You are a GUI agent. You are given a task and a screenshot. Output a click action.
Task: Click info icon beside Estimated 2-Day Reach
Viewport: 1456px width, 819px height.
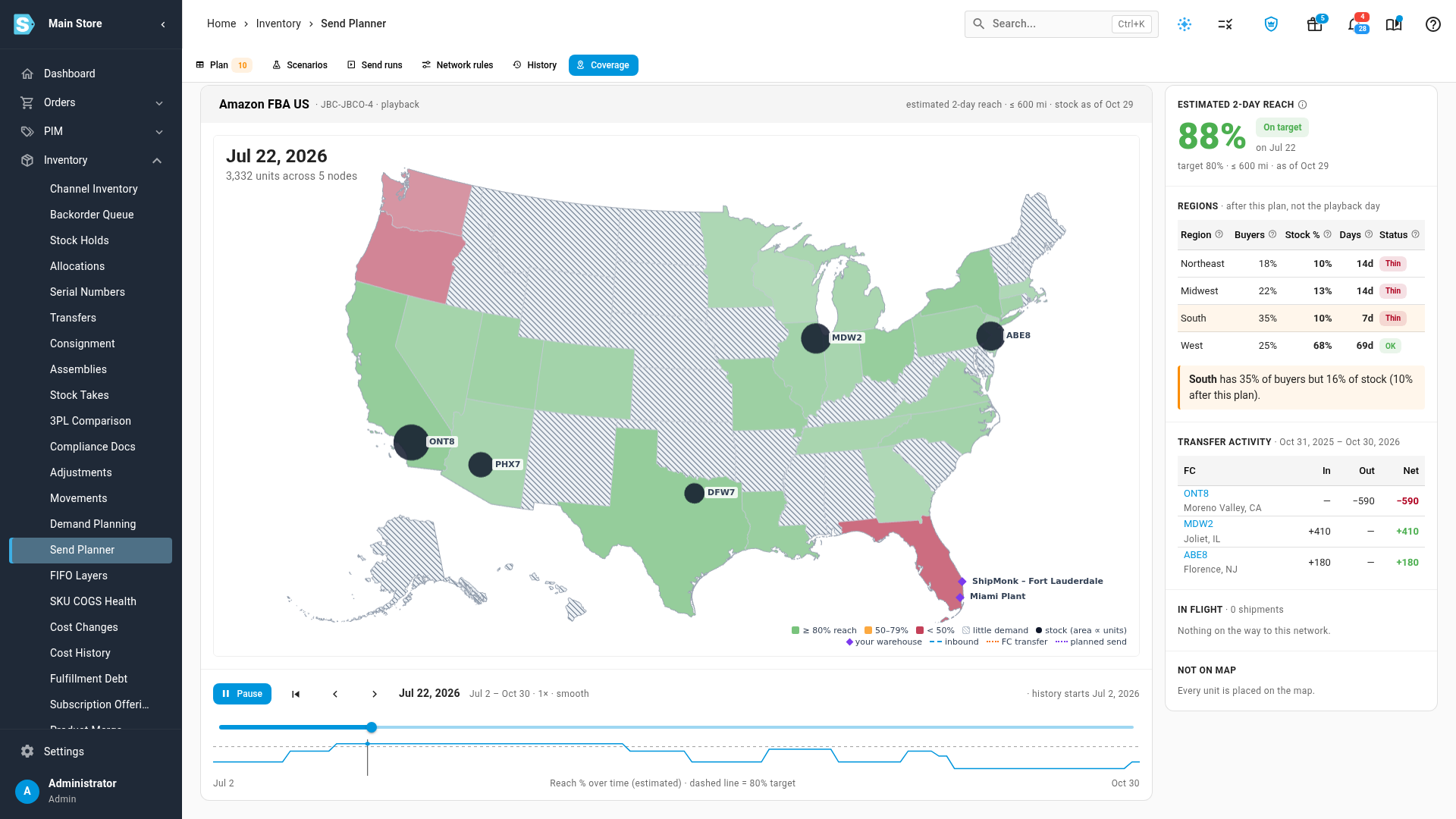(x=1302, y=105)
